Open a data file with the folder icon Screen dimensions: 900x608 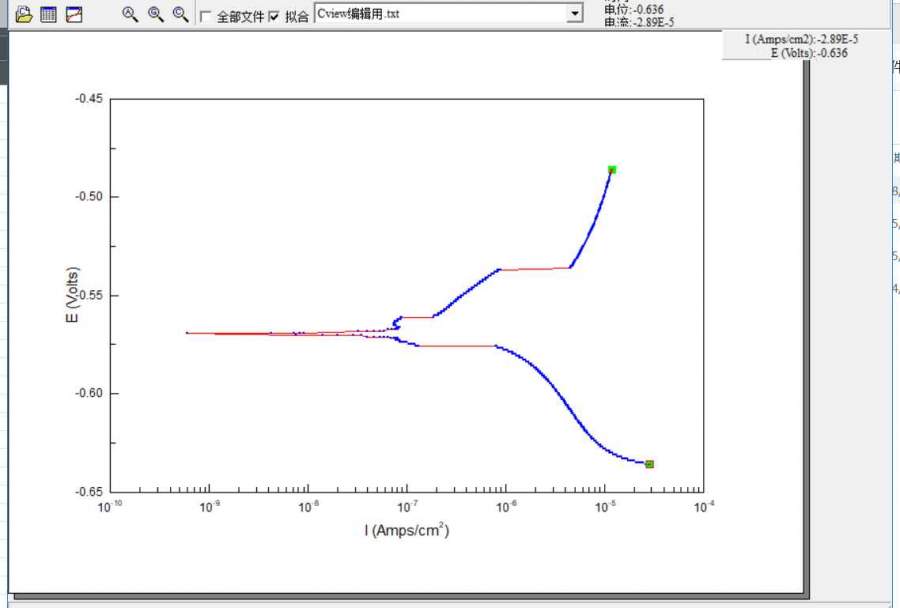24,14
